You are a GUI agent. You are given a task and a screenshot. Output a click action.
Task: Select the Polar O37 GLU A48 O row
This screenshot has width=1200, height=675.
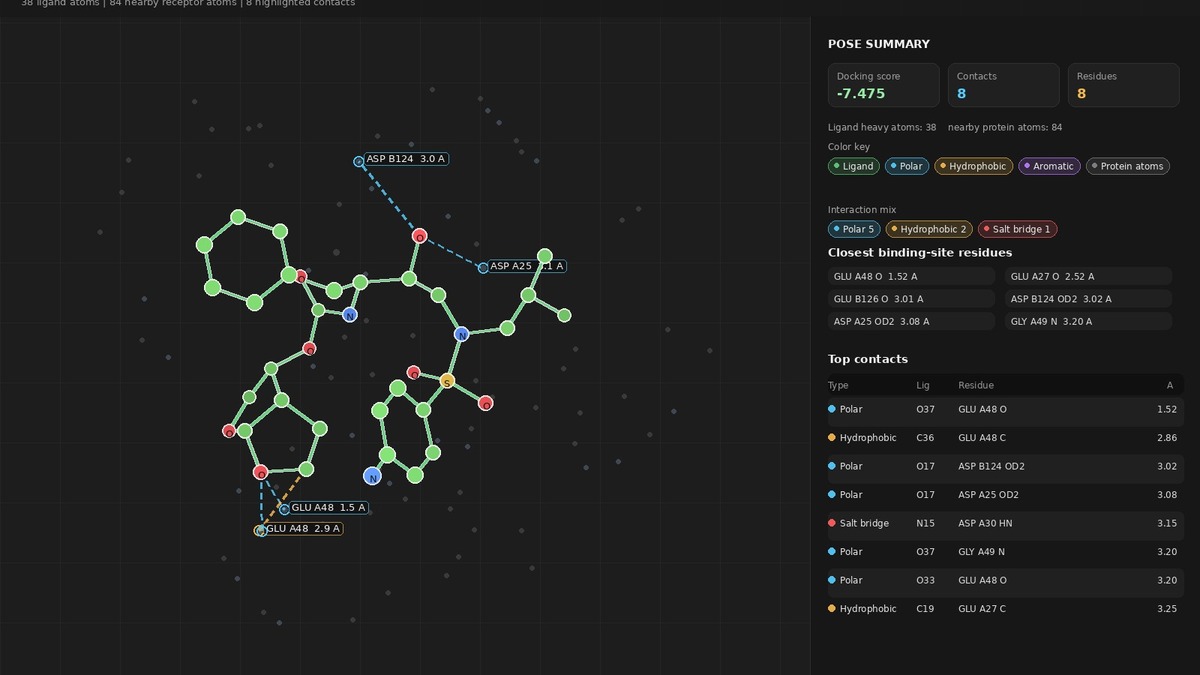coord(1005,409)
